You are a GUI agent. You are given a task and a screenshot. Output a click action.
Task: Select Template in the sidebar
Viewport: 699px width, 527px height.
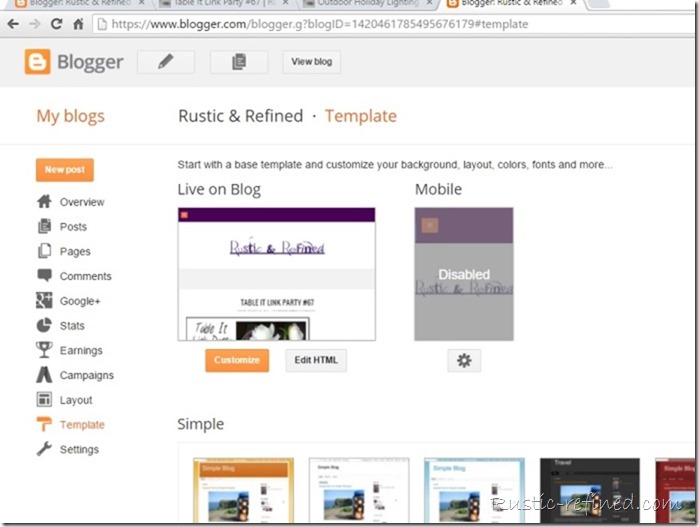pos(82,424)
